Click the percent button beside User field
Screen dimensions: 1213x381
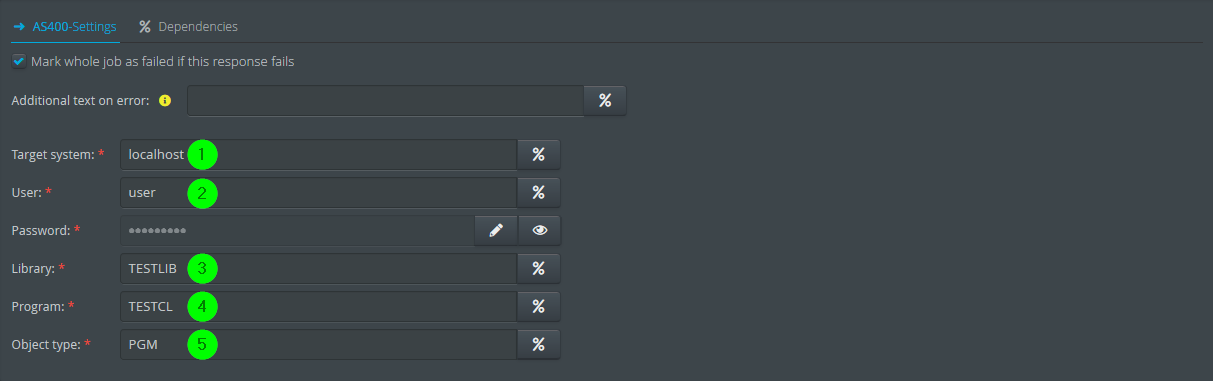(538, 193)
